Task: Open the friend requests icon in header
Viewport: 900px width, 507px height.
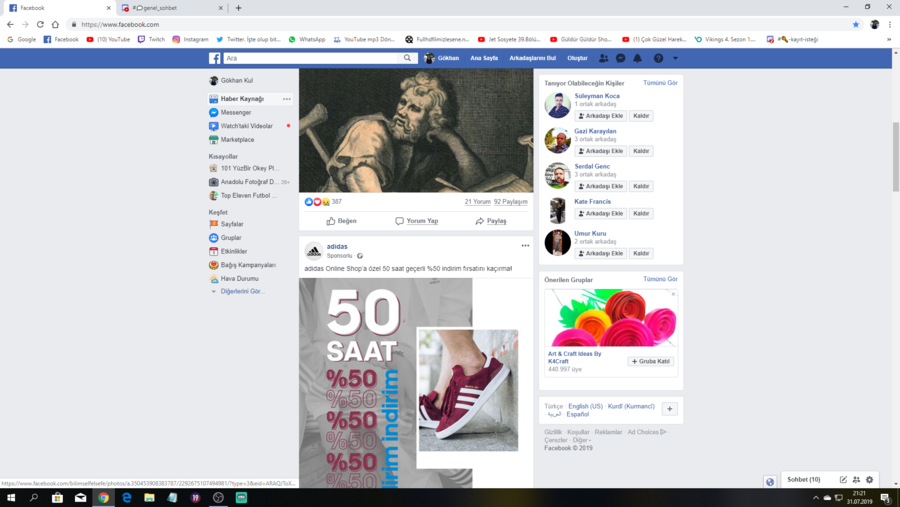Action: [603, 58]
